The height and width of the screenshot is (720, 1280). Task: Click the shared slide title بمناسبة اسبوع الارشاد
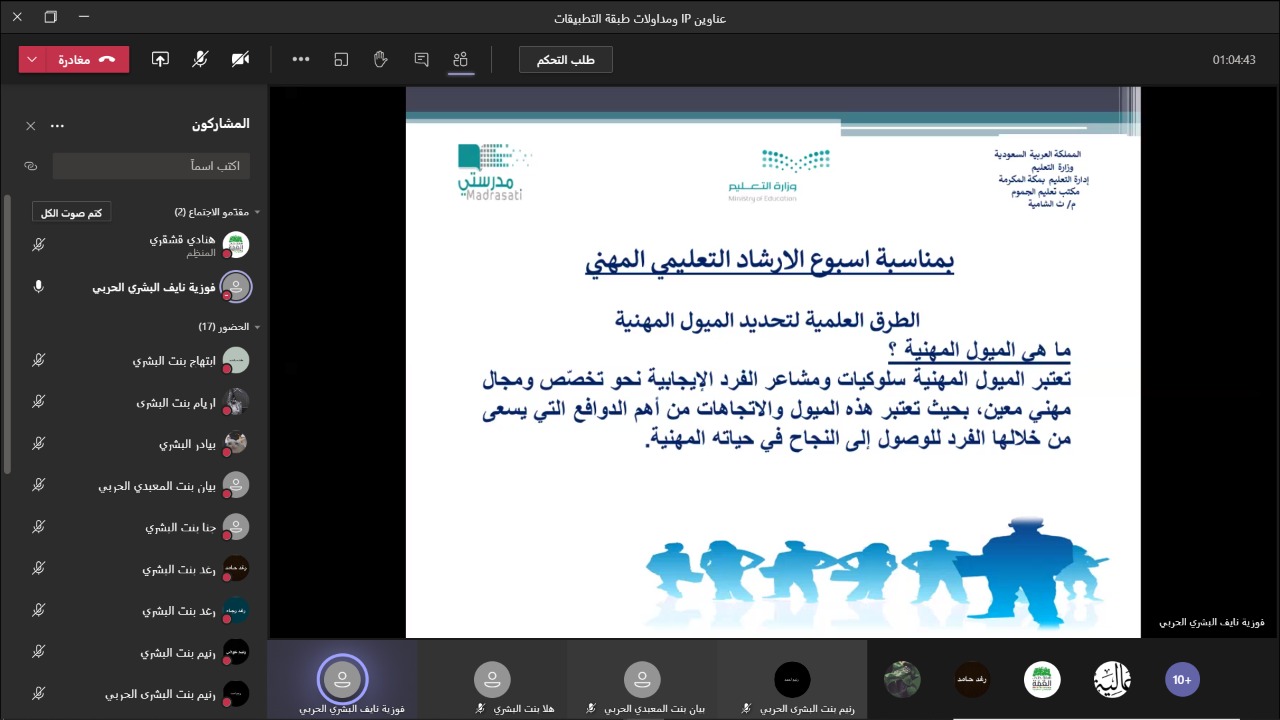(x=770, y=262)
